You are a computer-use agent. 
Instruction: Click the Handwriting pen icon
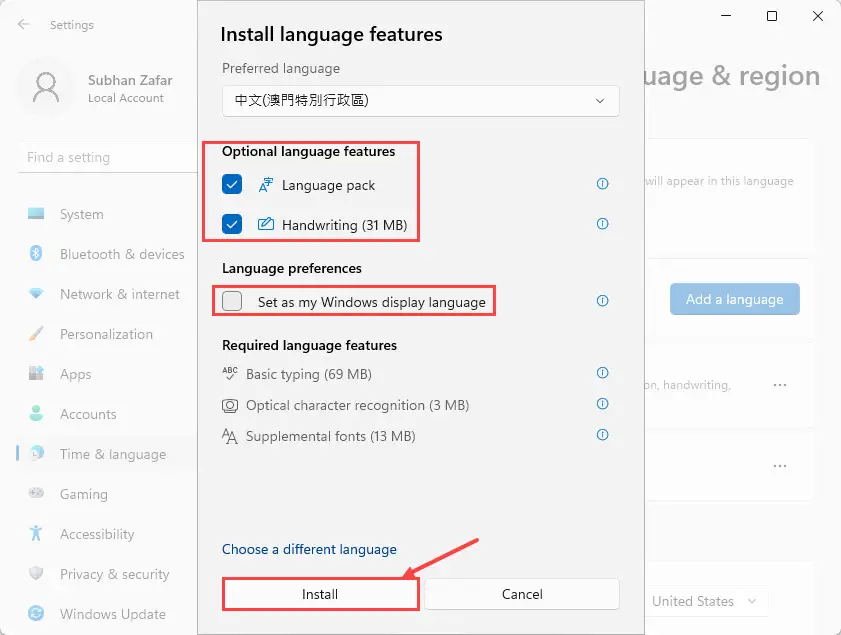pyautogui.click(x=265, y=224)
